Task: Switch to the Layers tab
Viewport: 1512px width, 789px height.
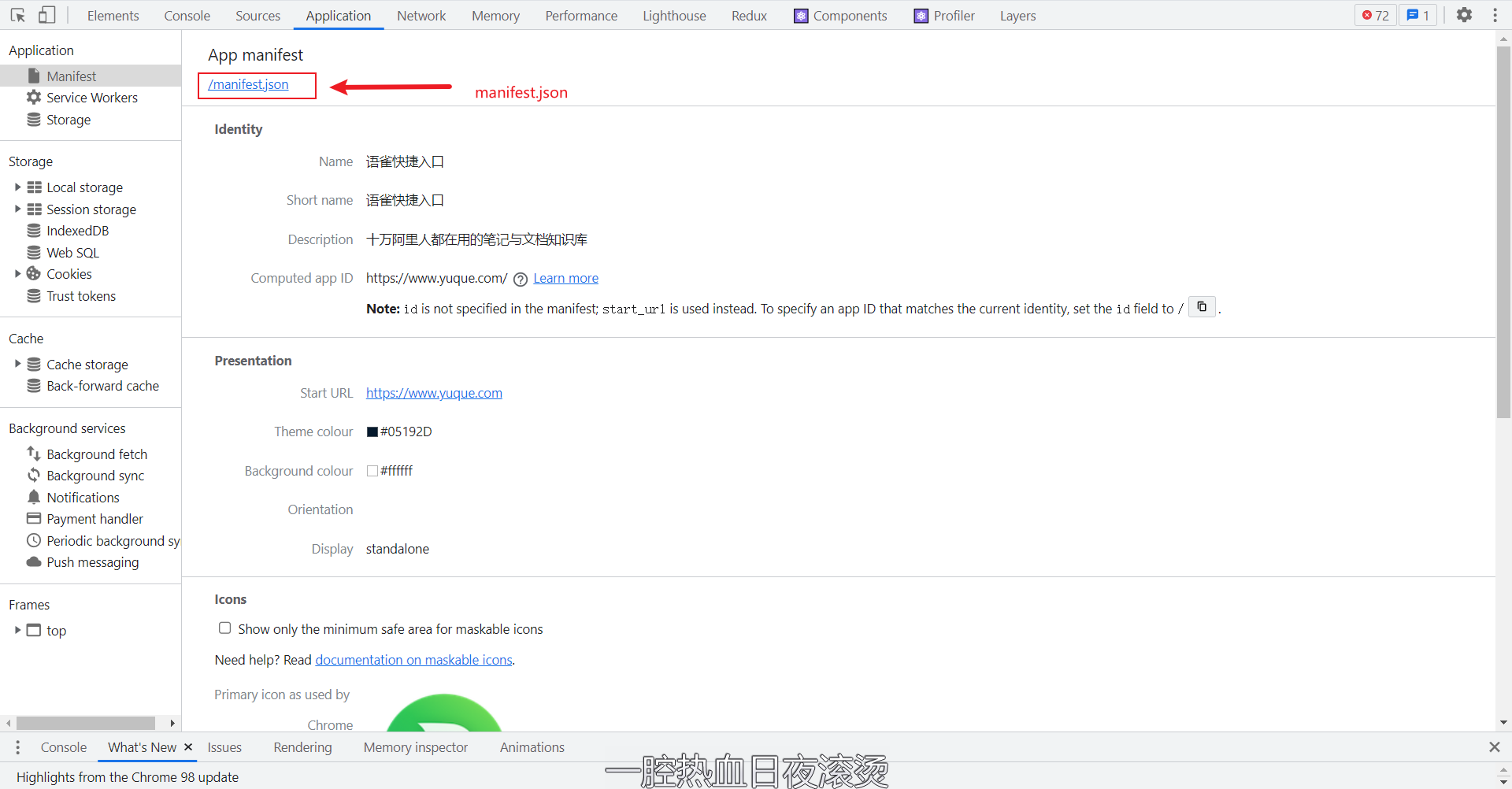Action: [x=1017, y=16]
